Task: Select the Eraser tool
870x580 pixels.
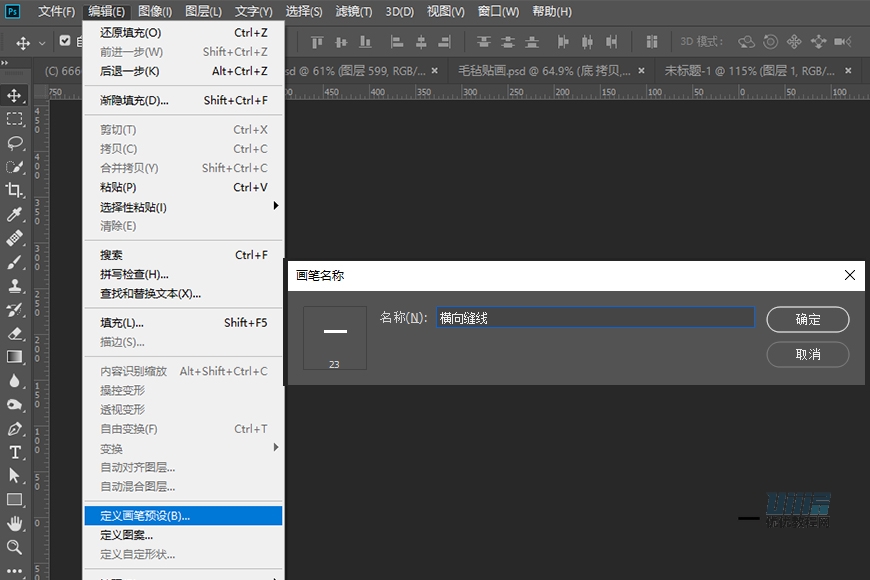Action: pos(14,334)
